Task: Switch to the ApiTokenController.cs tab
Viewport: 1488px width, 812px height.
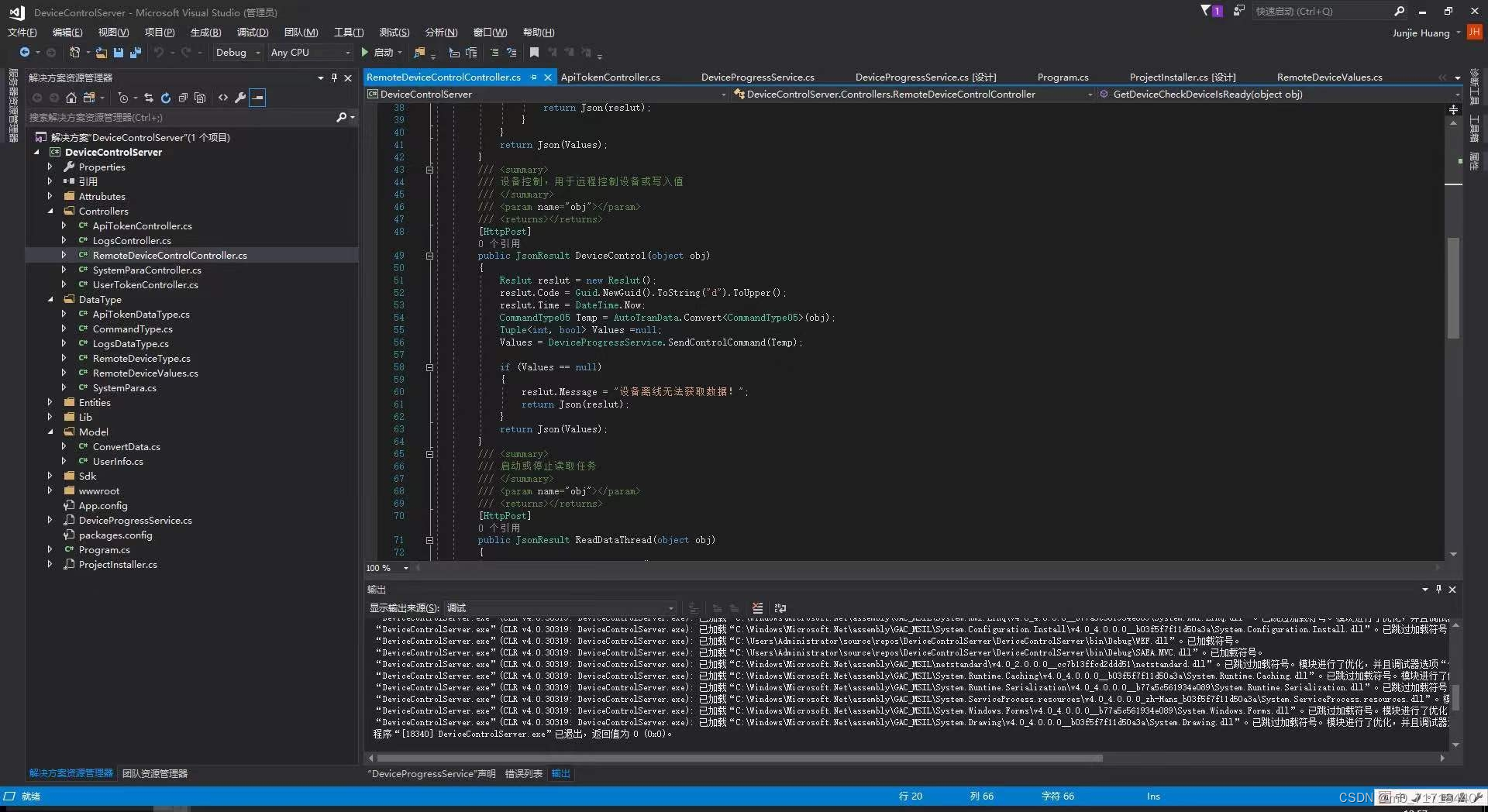Action: pos(611,77)
